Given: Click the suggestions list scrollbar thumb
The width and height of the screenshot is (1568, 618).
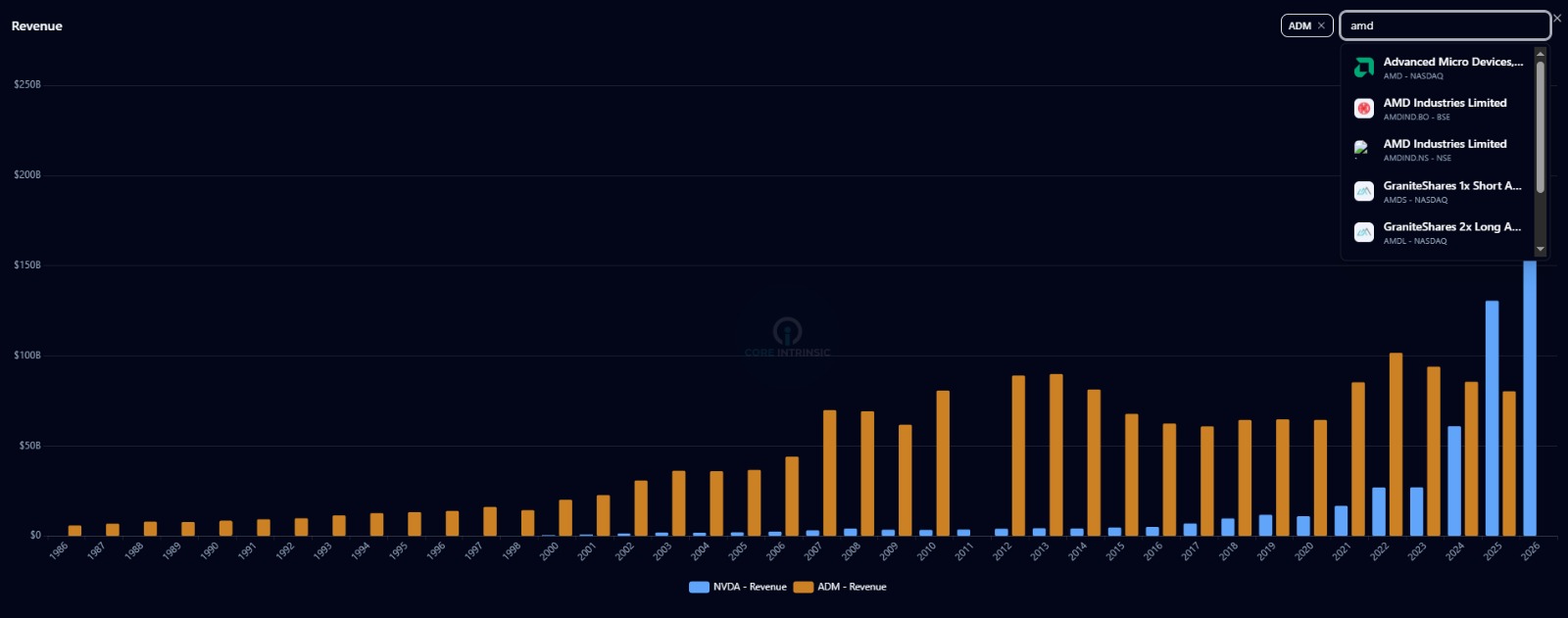Looking at the screenshot, I should 1540,127.
